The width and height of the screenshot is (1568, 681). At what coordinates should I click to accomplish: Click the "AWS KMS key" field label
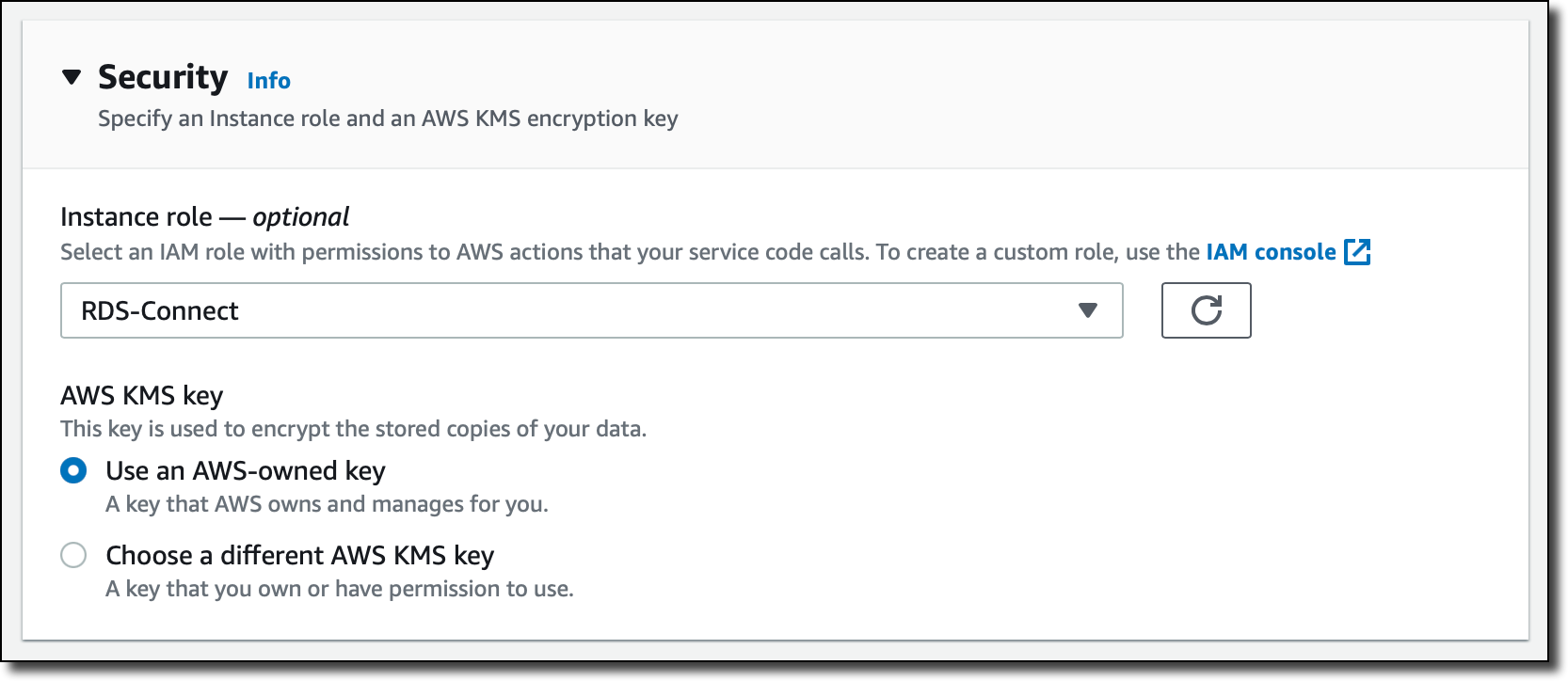click(x=141, y=396)
